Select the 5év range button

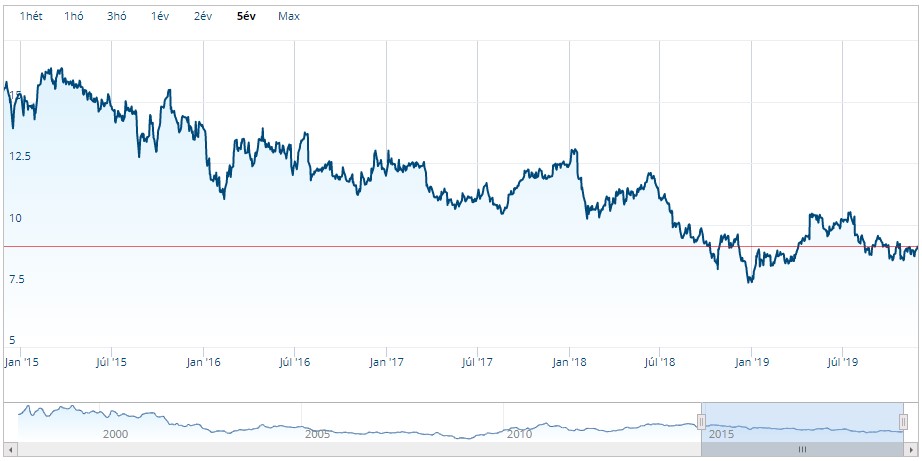point(246,16)
